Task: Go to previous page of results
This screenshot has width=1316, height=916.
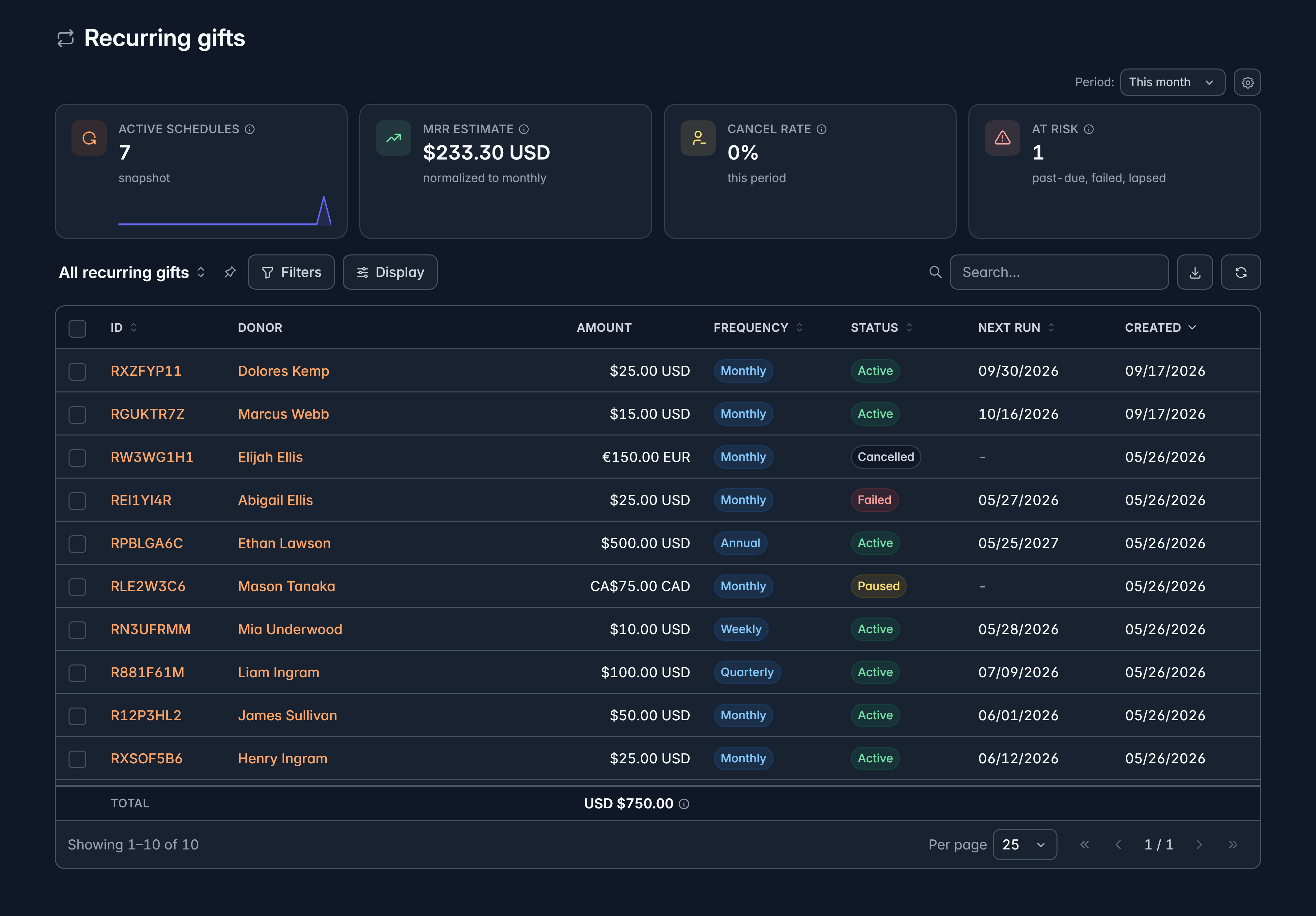Action: click(1118, 844)
